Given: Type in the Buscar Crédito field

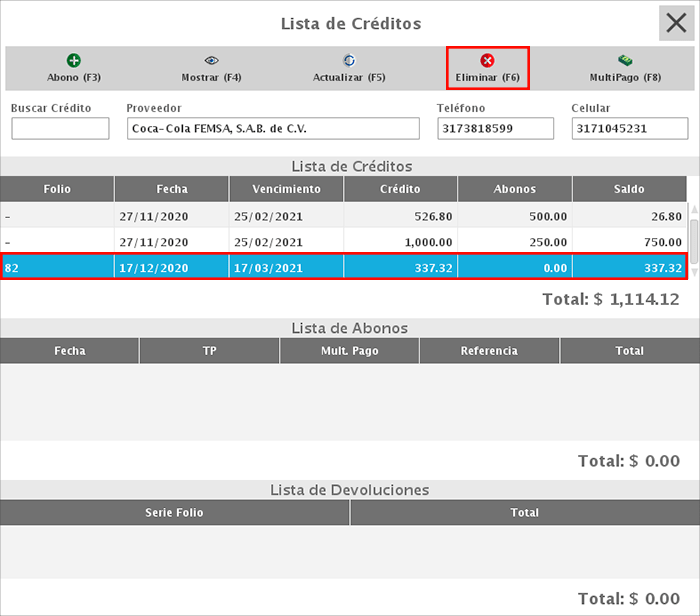Looking at the screenshot, I should [x=60, y=129].
